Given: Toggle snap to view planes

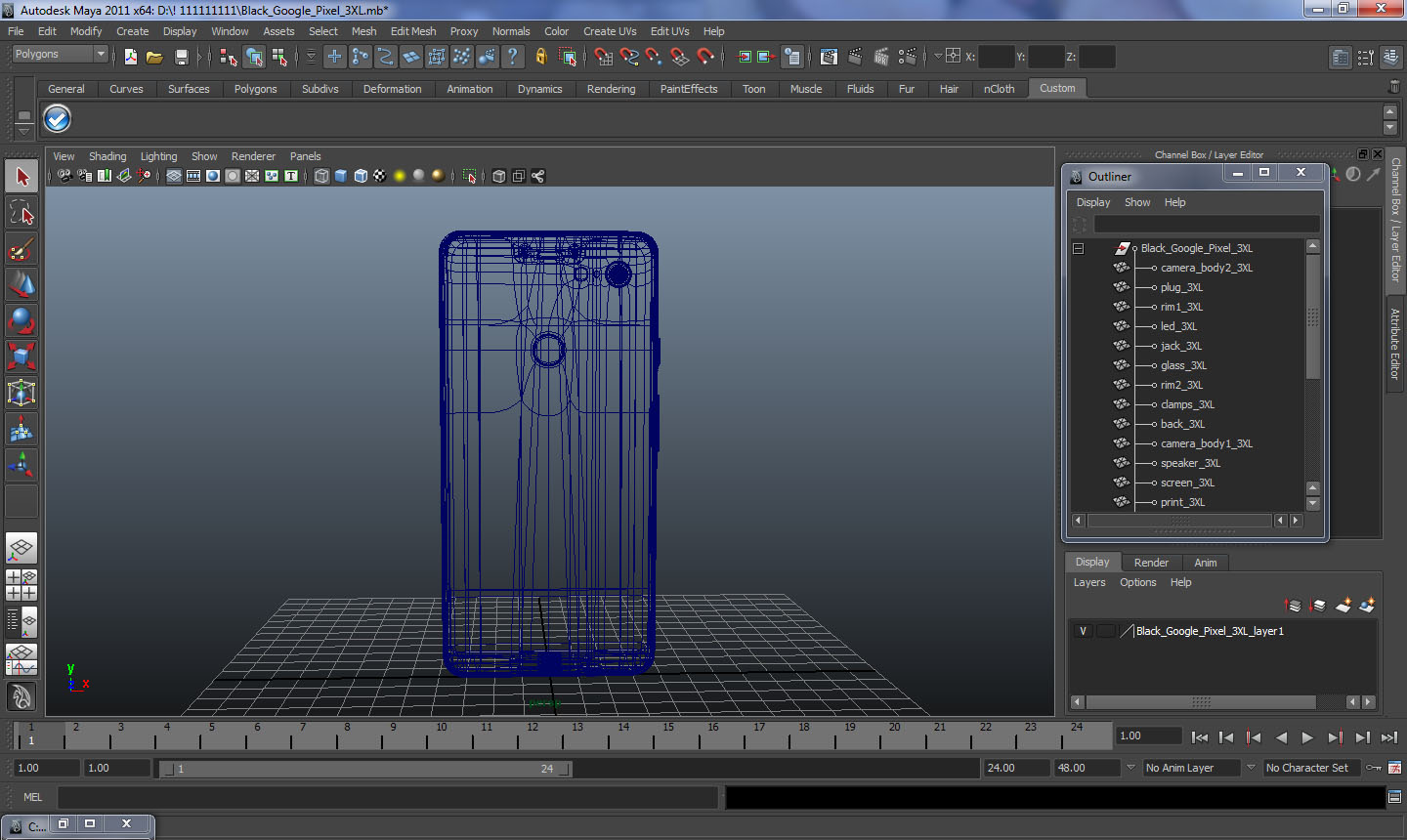Looking at the screenshot, I should click(x=680, y=57).
